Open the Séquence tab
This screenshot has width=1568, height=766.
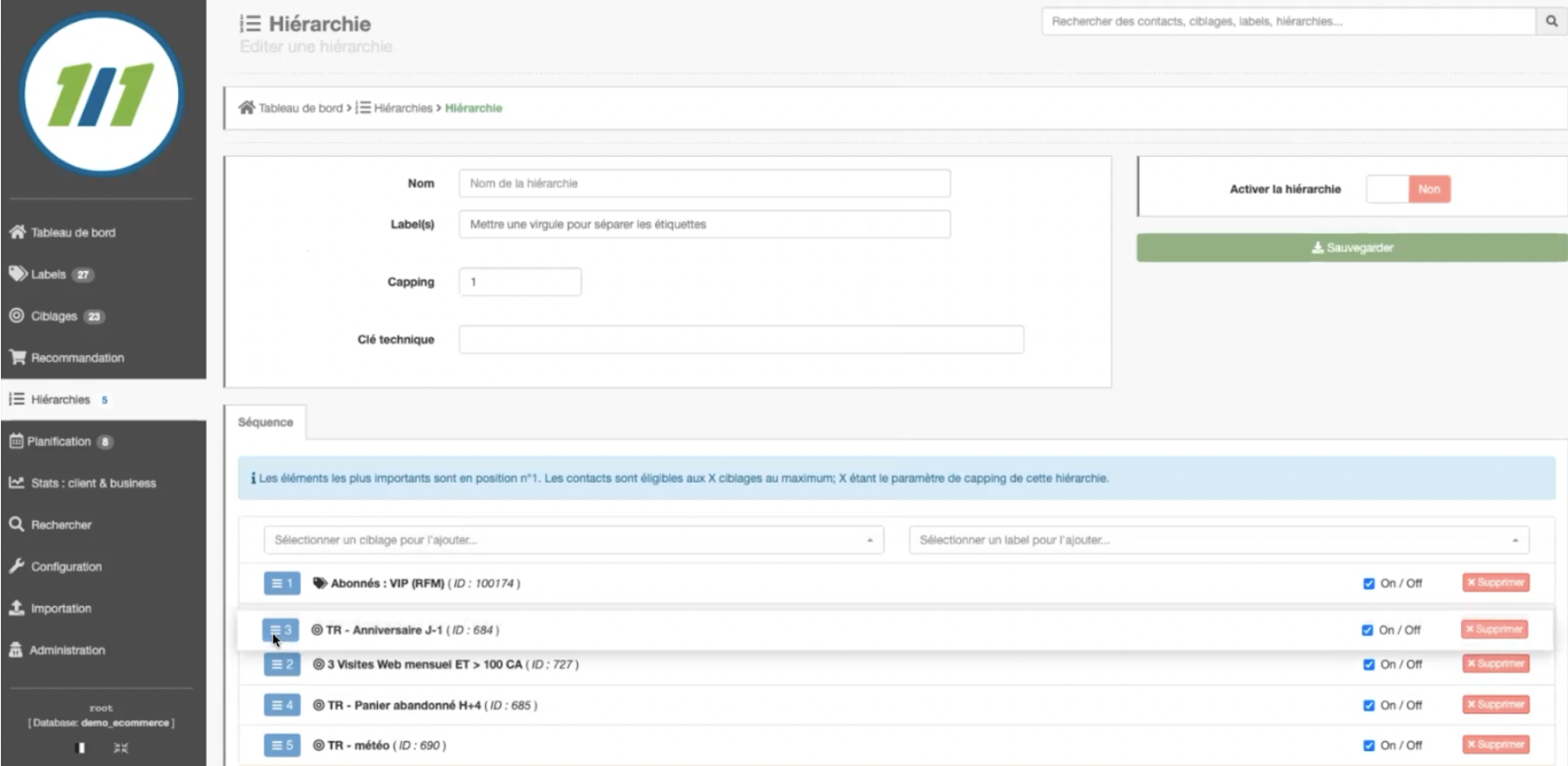point(266,422)
